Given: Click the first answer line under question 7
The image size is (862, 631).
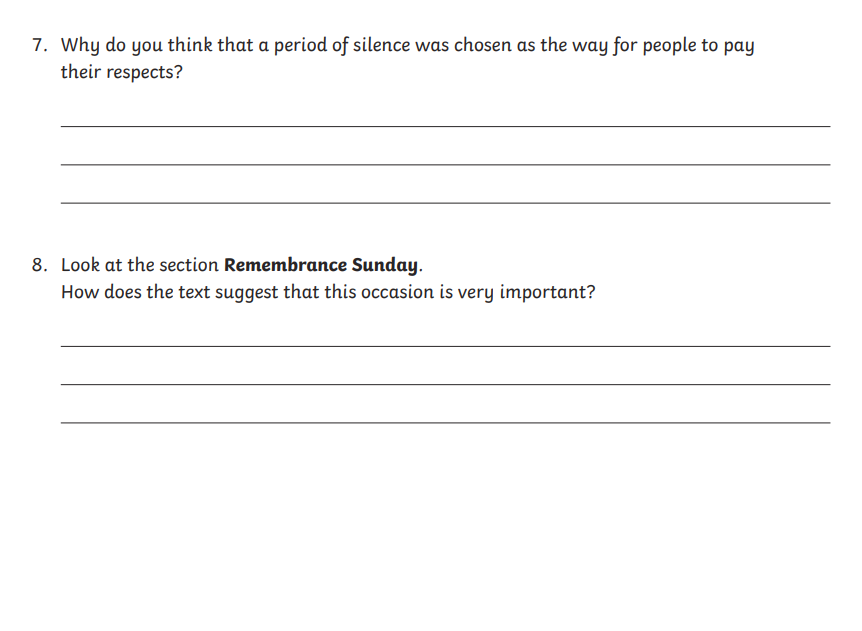Looking at the screenshot, I should tap(445, 126).
